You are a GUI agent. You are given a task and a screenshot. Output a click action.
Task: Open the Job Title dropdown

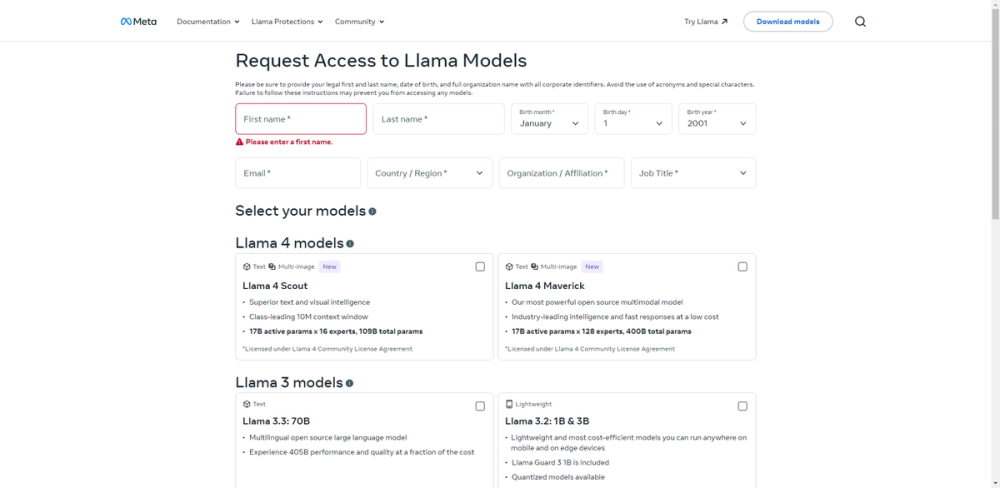(693, 173)
